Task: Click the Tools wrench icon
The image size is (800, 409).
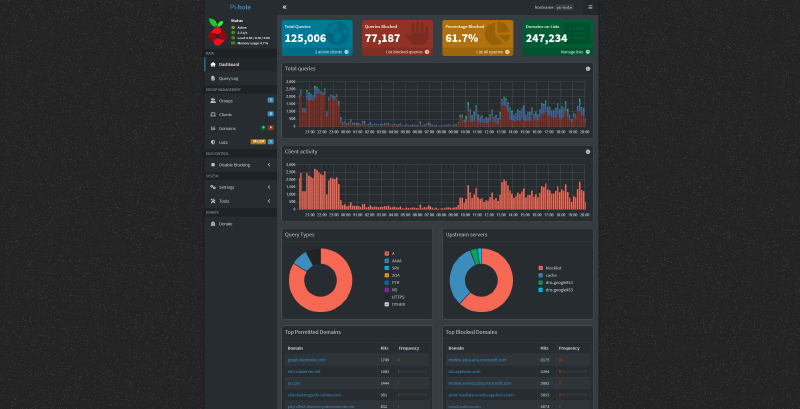Action: pyautogui.click(x=213, y=201)
